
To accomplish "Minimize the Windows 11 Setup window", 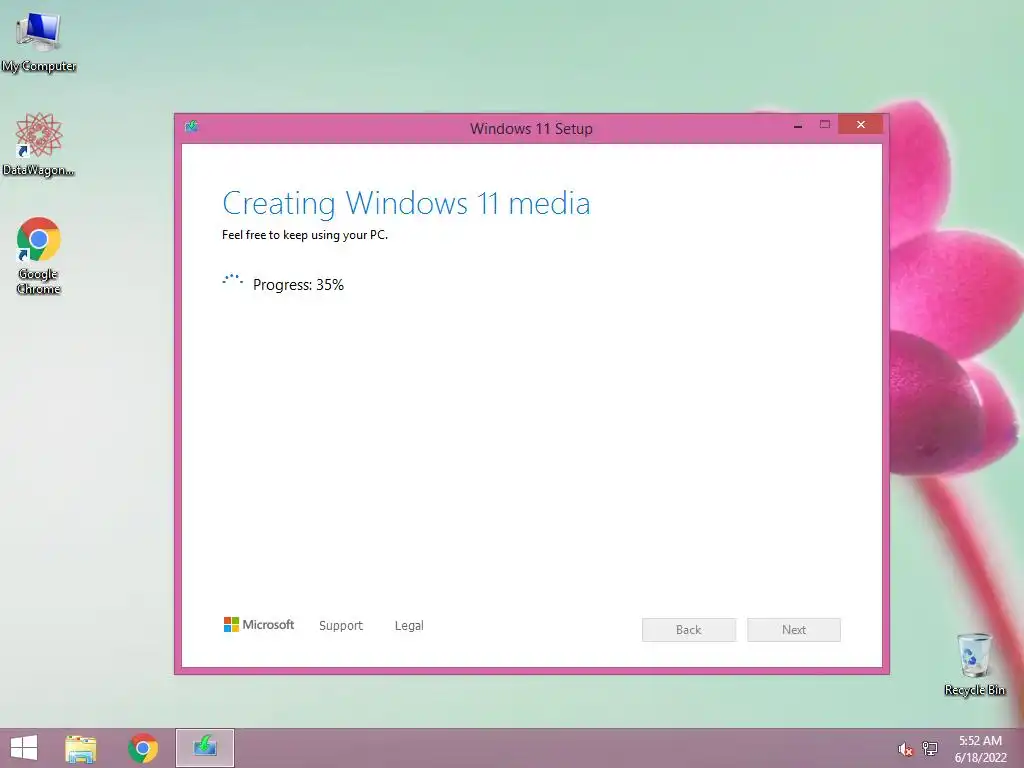I will point(797,125).
